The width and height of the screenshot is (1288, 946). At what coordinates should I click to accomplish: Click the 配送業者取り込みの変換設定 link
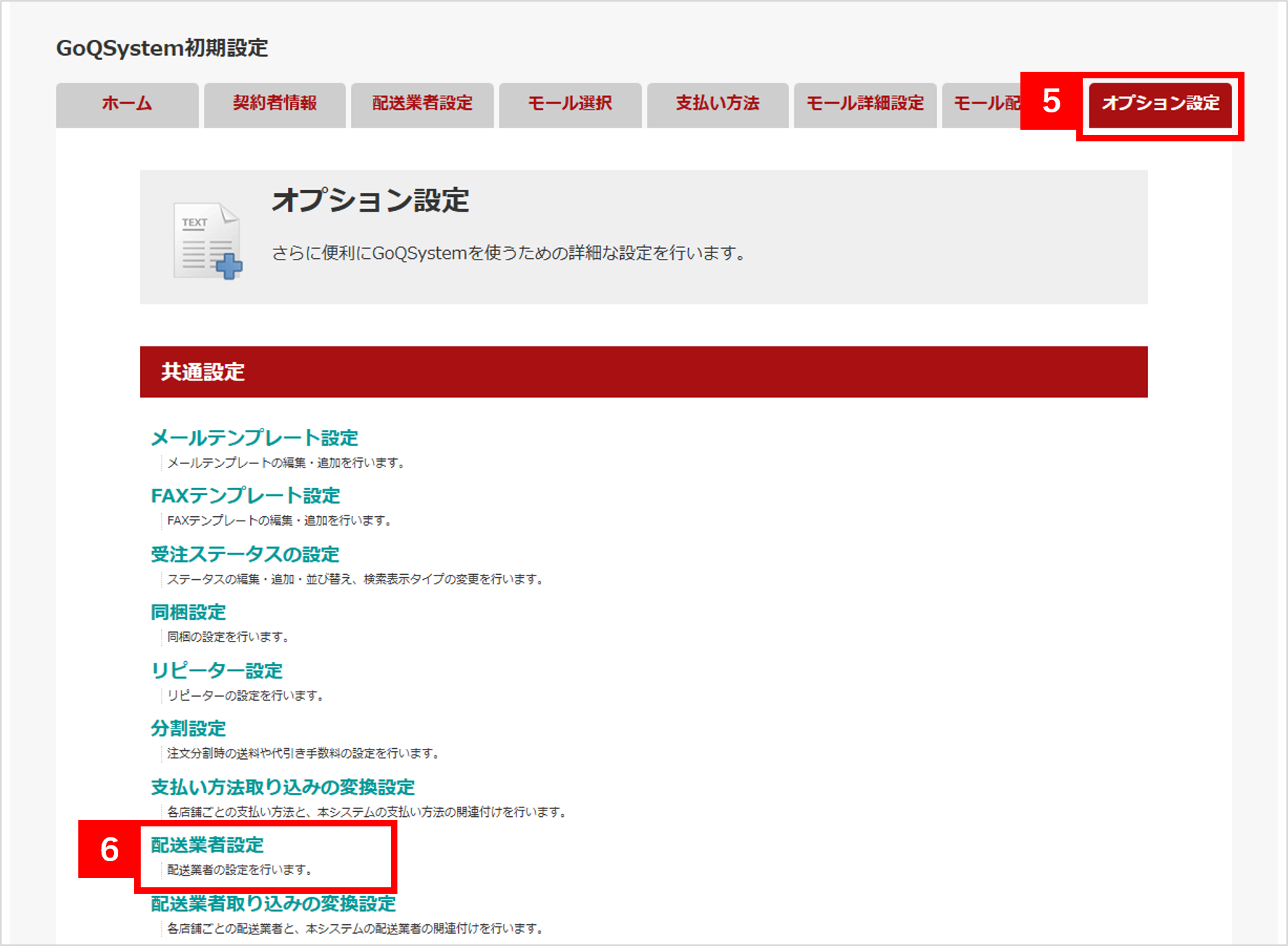point(273,904)
